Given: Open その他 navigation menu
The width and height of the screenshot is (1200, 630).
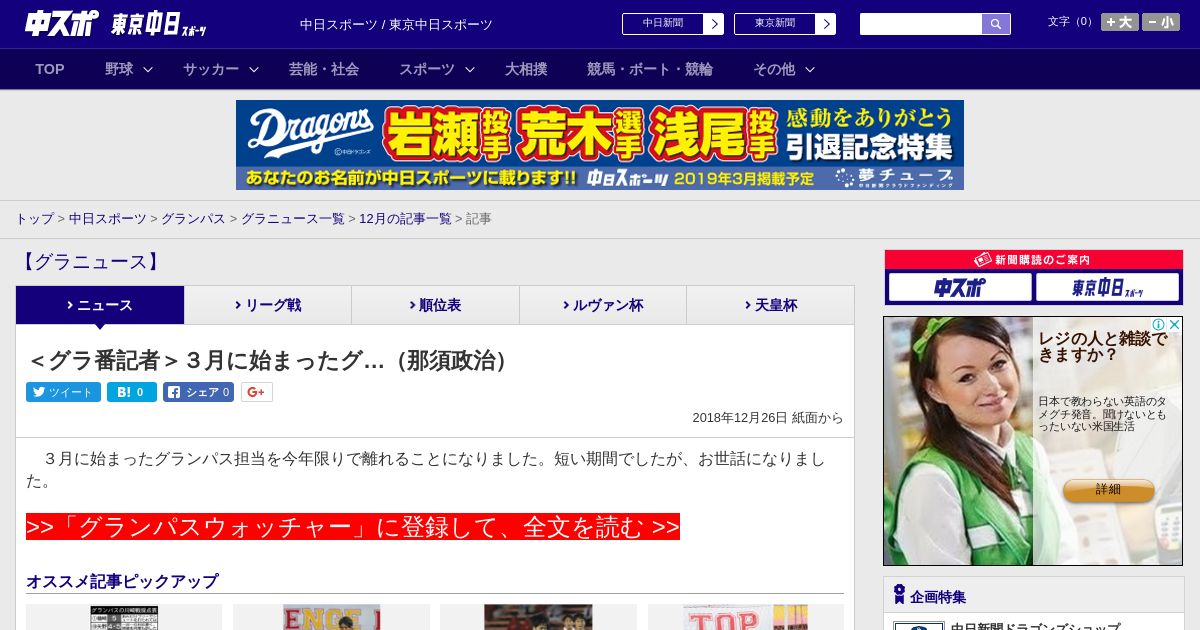Looking at the screenshot, I should (x=774, y=69).
